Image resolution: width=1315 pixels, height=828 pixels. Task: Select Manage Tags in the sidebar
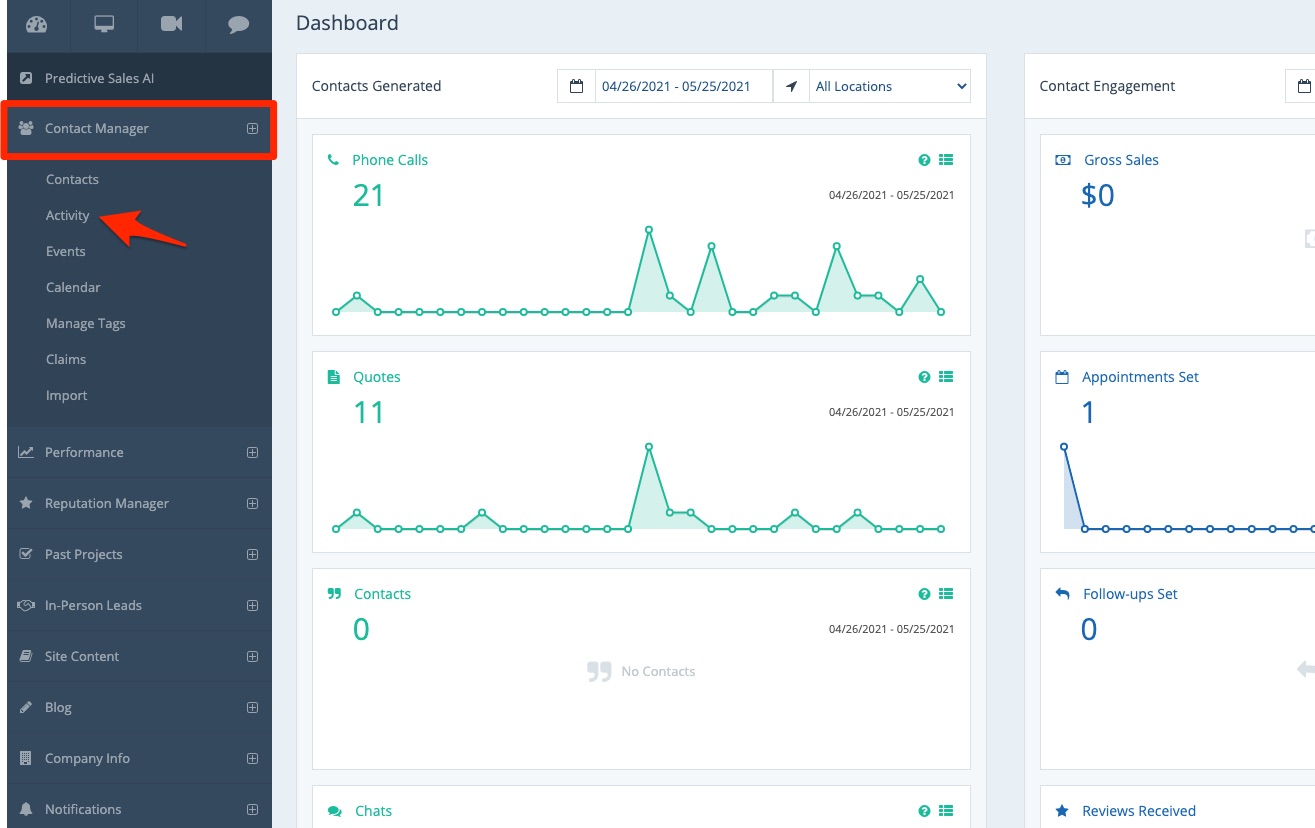pyautogui.click(x=86, y=323)
